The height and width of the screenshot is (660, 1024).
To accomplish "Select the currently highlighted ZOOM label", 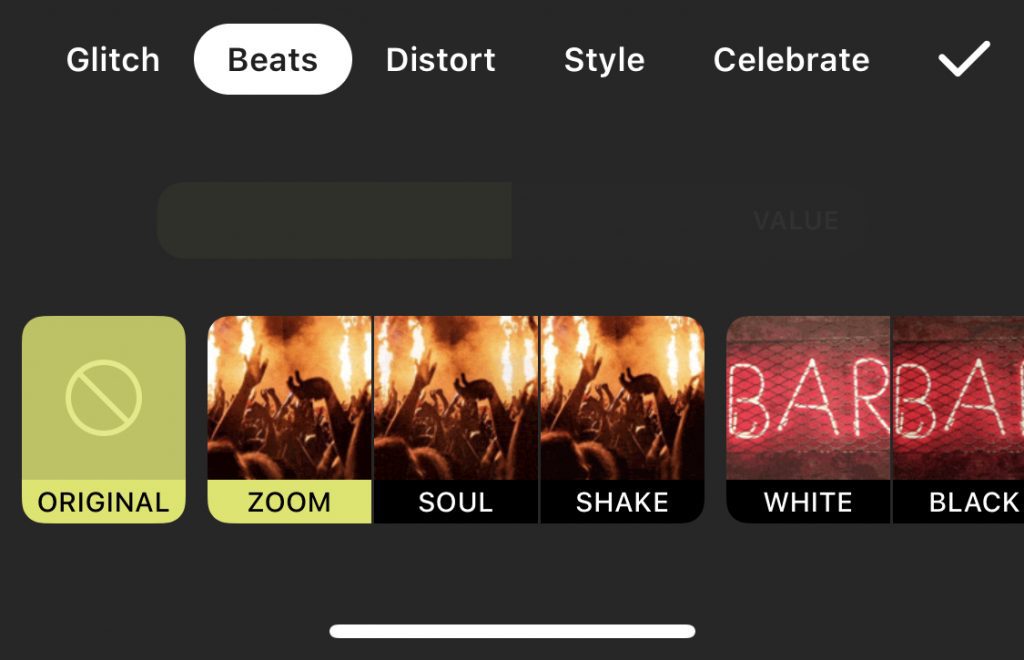I will (x=291, y=503).
